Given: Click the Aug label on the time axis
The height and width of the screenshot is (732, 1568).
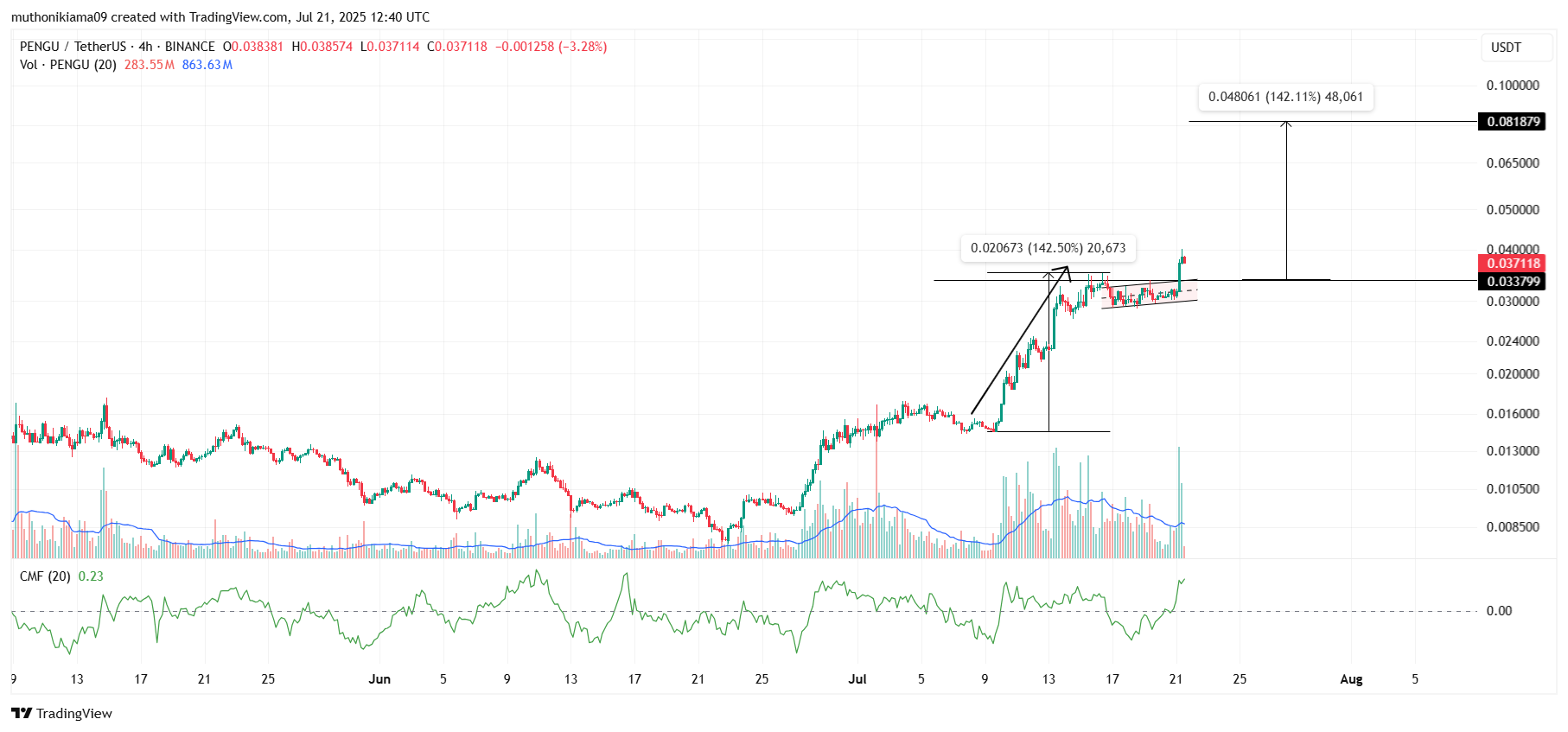Looking at the screenshot, I should 1351,679.
